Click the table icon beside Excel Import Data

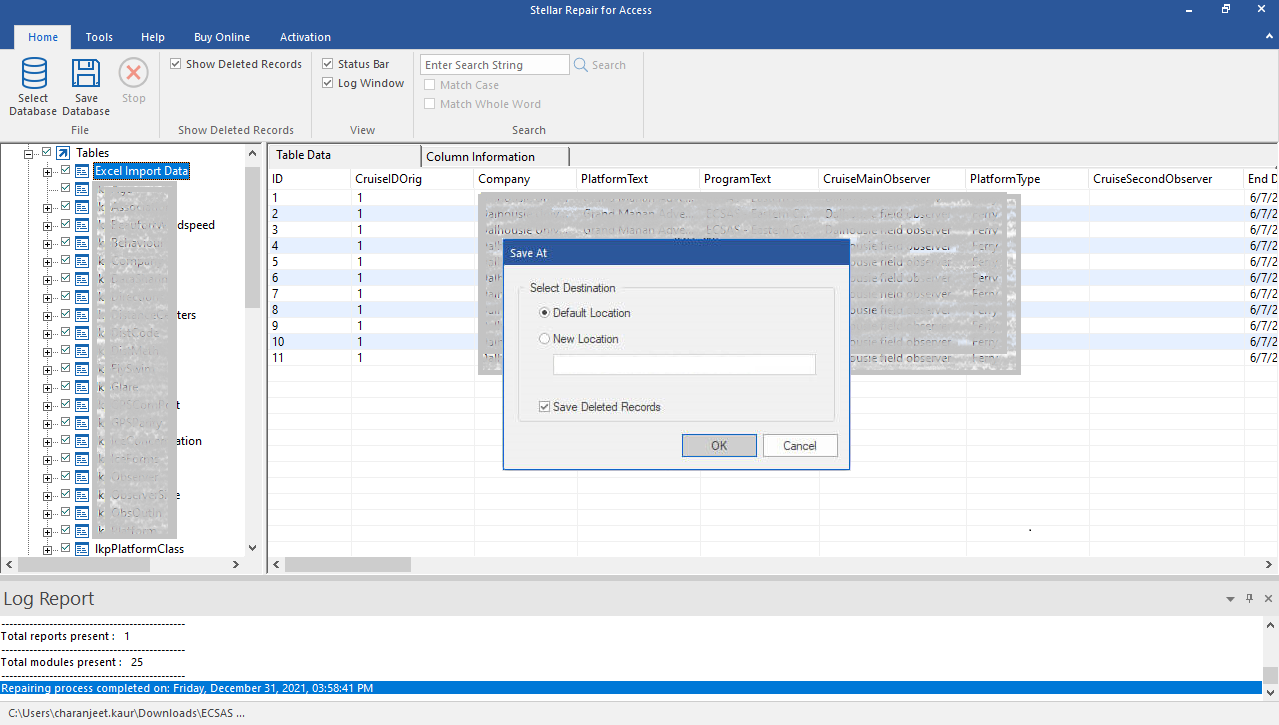click(82, 171)
